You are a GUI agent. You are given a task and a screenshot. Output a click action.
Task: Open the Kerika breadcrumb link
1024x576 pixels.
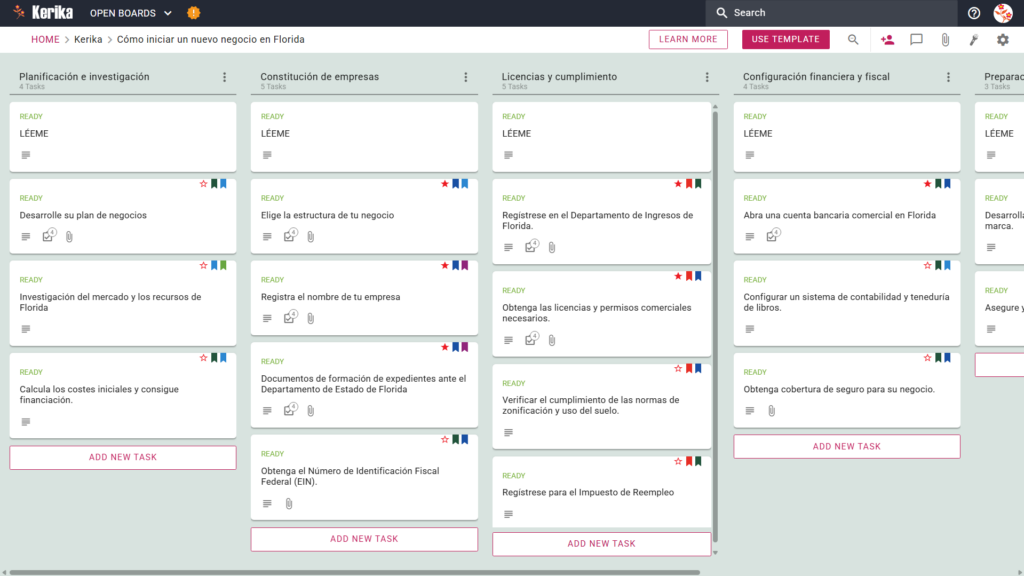click(88, 39)
